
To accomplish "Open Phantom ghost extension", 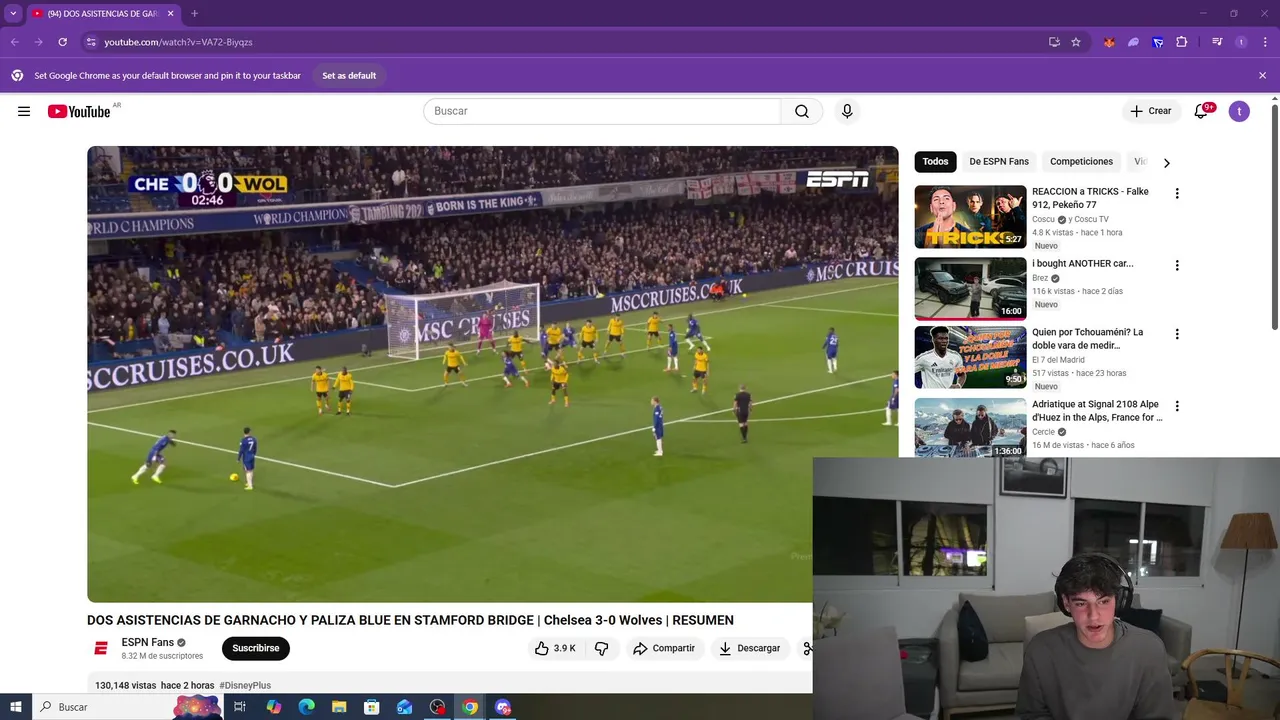I will point(1133,42).
